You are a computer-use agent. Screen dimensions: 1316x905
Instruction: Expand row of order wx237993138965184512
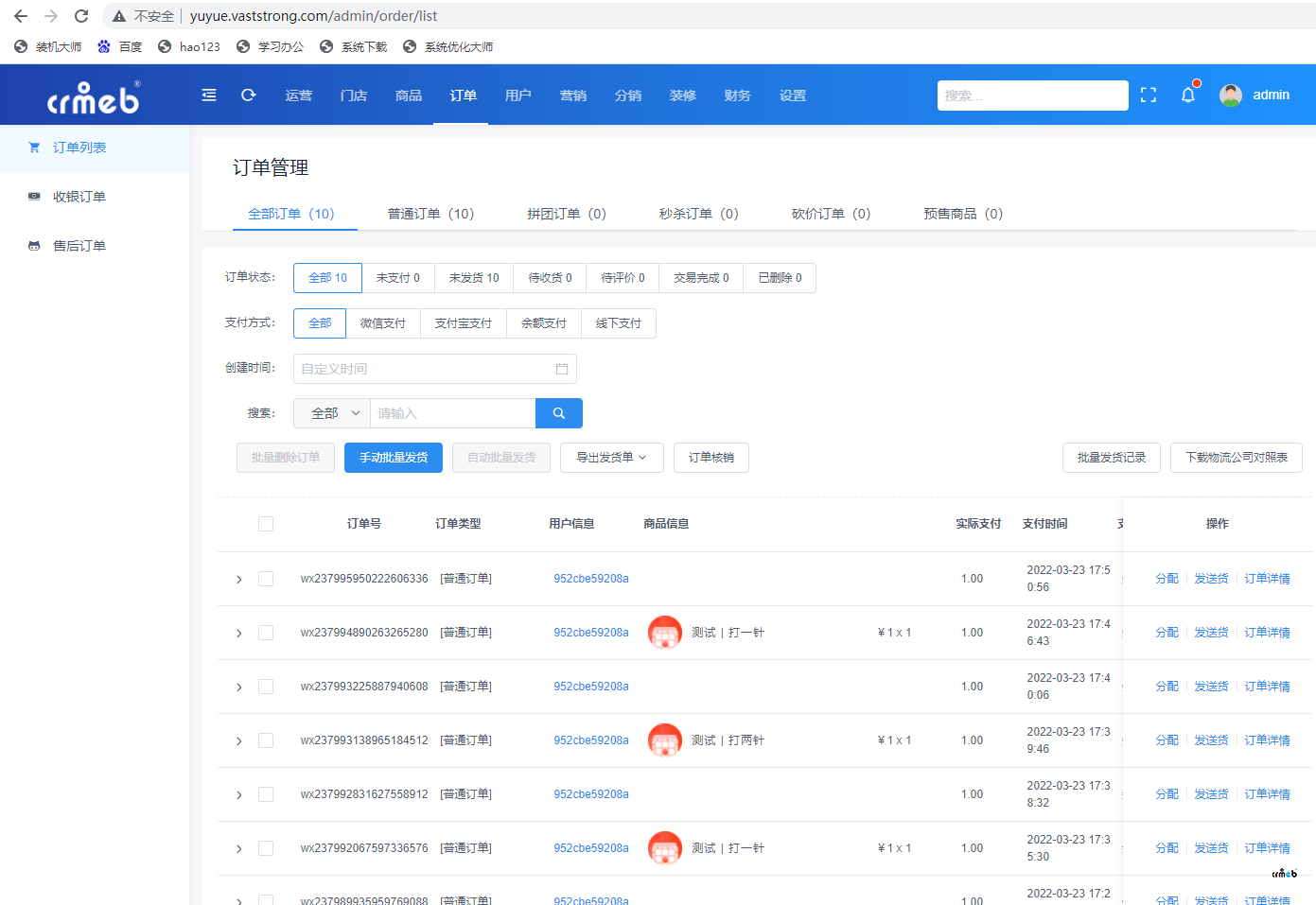pos(238,740)
